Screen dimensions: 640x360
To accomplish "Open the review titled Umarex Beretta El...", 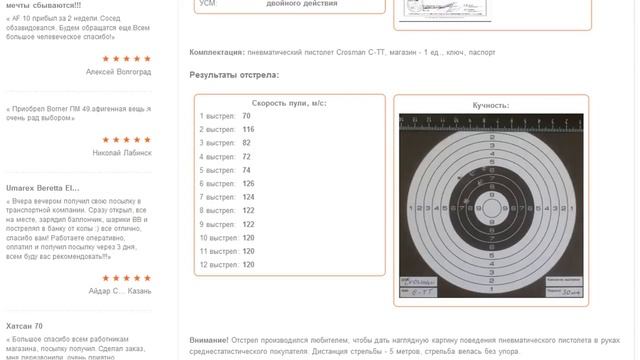I will (x=42, y=188).
